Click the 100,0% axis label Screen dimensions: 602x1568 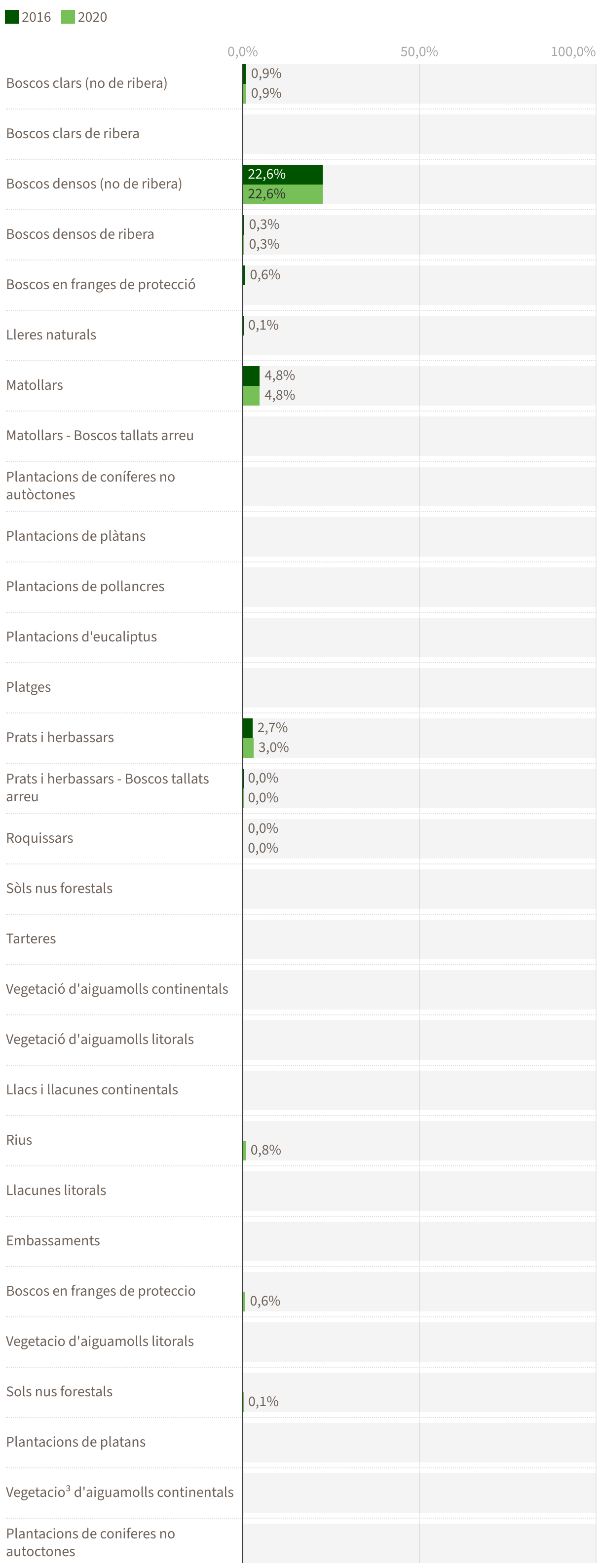pos(573,52)
